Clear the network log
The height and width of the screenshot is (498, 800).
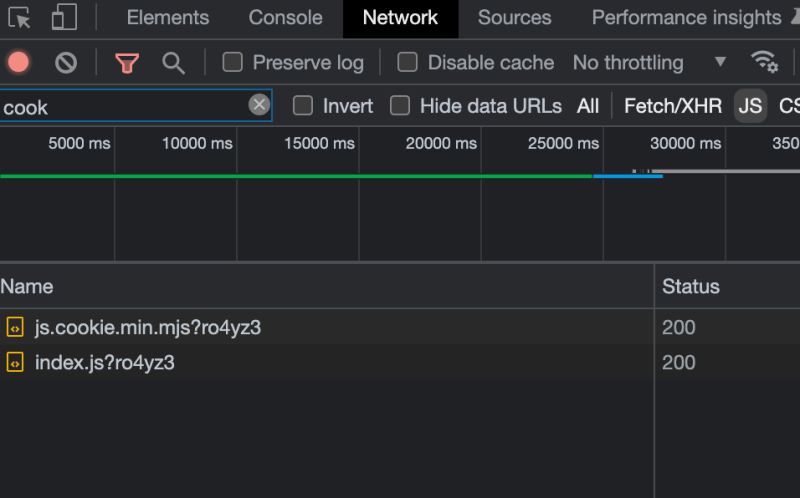66,62
